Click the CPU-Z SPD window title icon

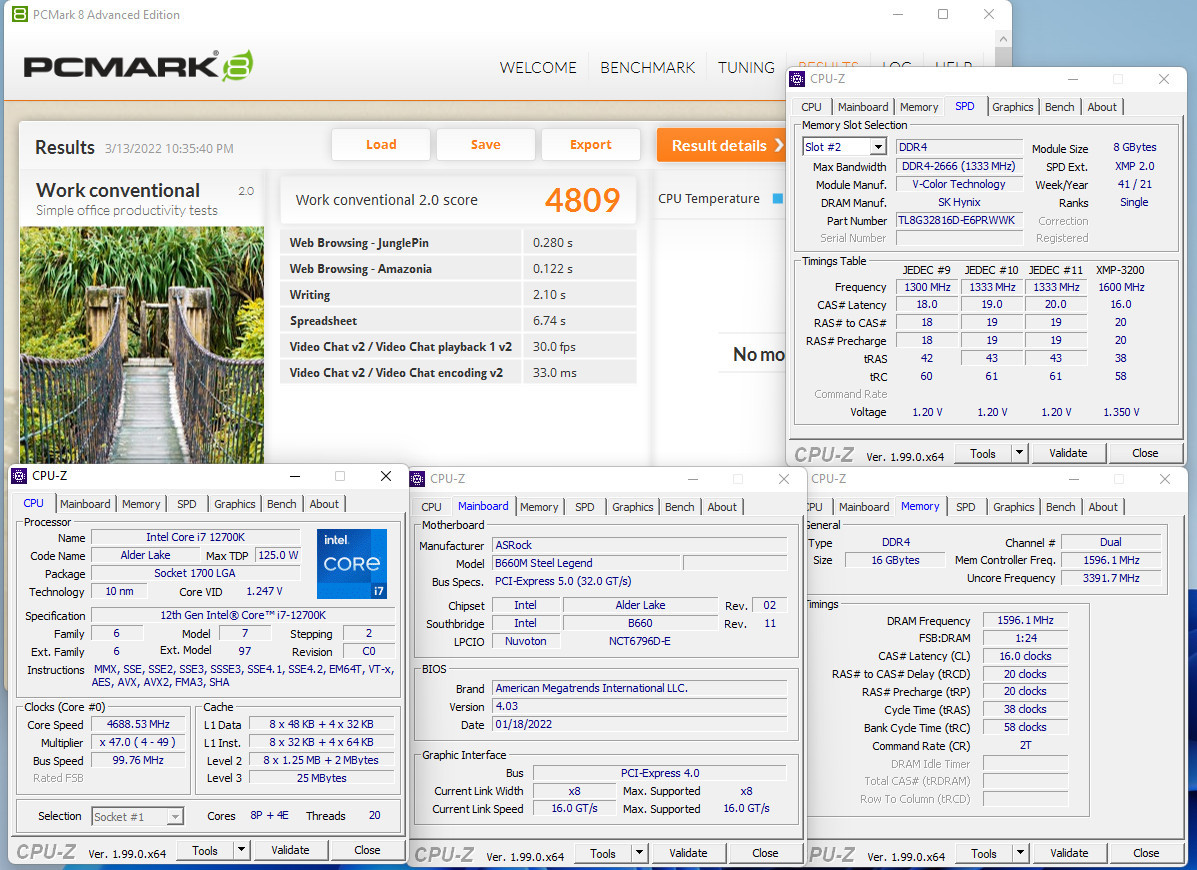pyautogui.click(x=798, y=79)
